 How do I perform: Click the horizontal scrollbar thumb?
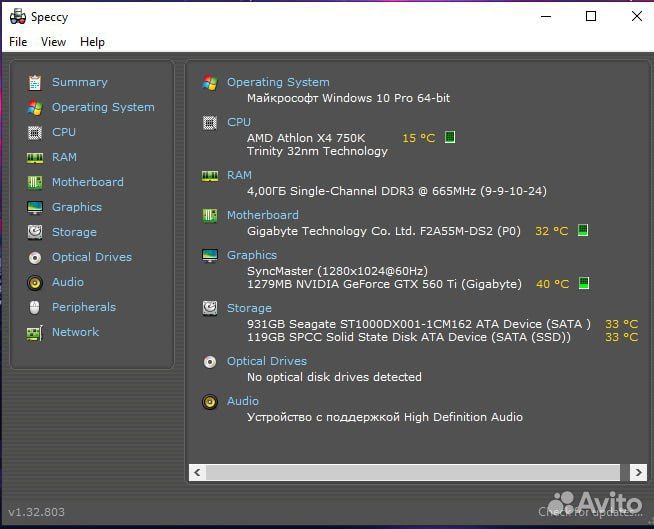(x=413, y=472)
